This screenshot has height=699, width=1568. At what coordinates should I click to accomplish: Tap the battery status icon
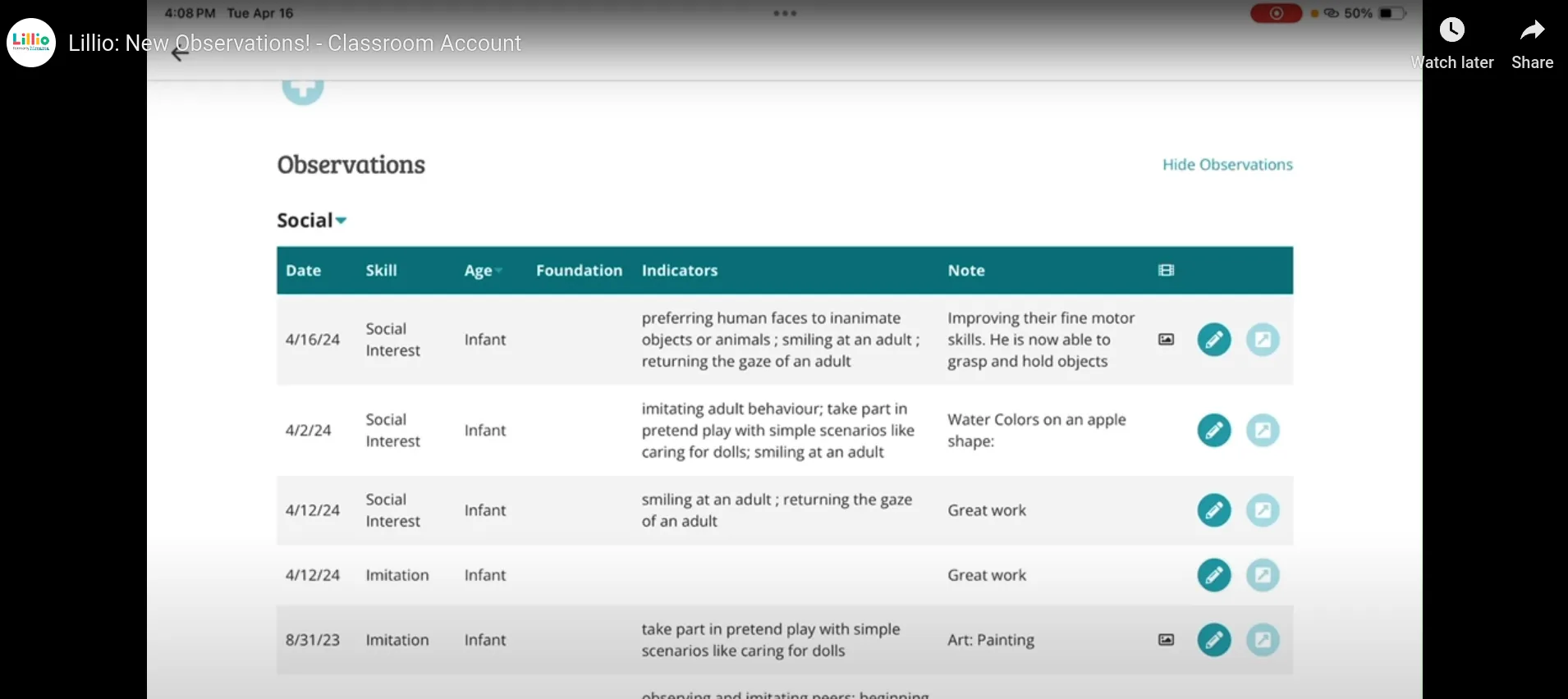pyautogui.click(x=1392, y=13)
